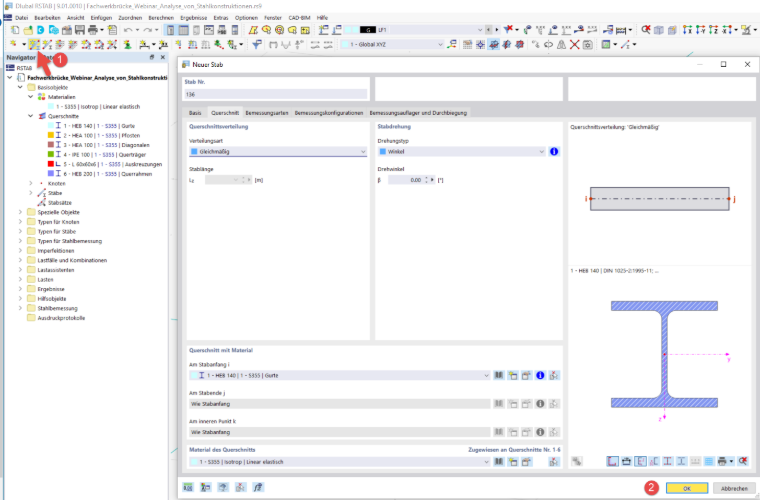Click the New model document icon
Image resolution: width=760 pixels, height=500 pixels.
(15, 30)
